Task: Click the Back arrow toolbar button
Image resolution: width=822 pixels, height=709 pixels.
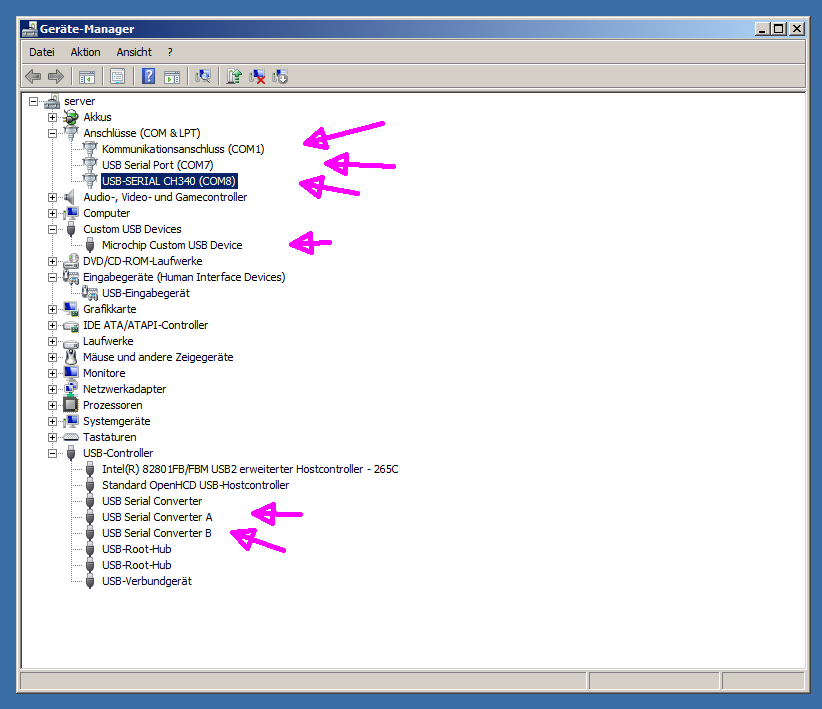Action: tap(33, 77)
